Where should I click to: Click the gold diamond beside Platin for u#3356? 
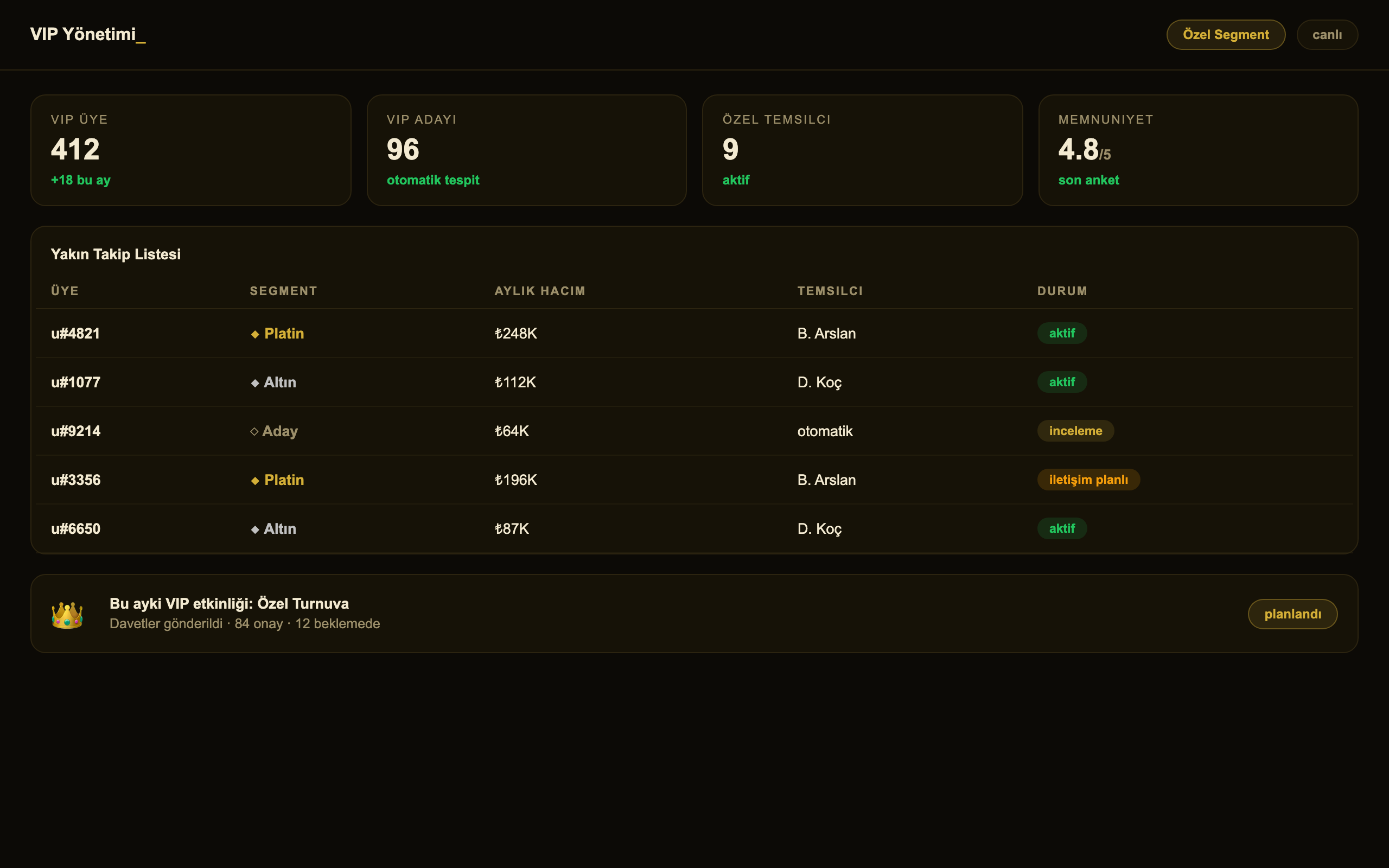pos(255,481)
